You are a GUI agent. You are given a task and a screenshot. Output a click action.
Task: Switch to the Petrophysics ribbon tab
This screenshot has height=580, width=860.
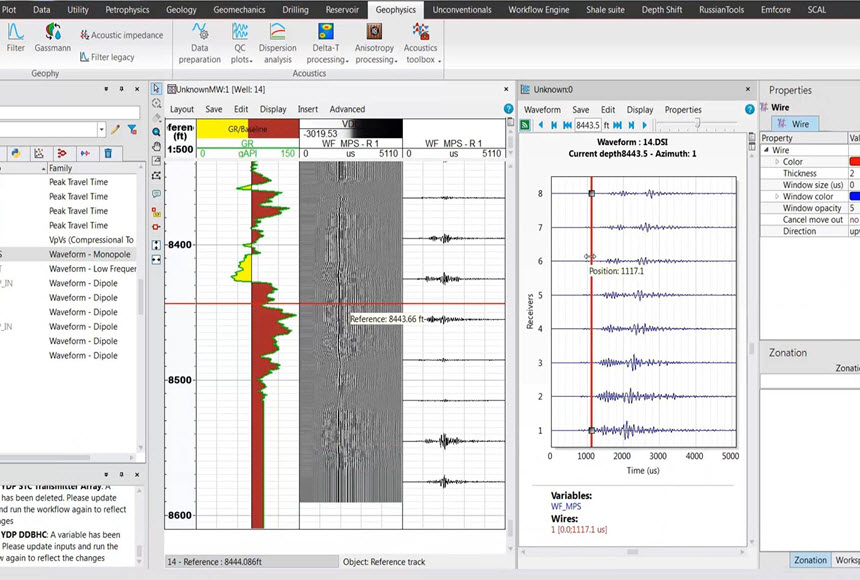tap(127, 10)
